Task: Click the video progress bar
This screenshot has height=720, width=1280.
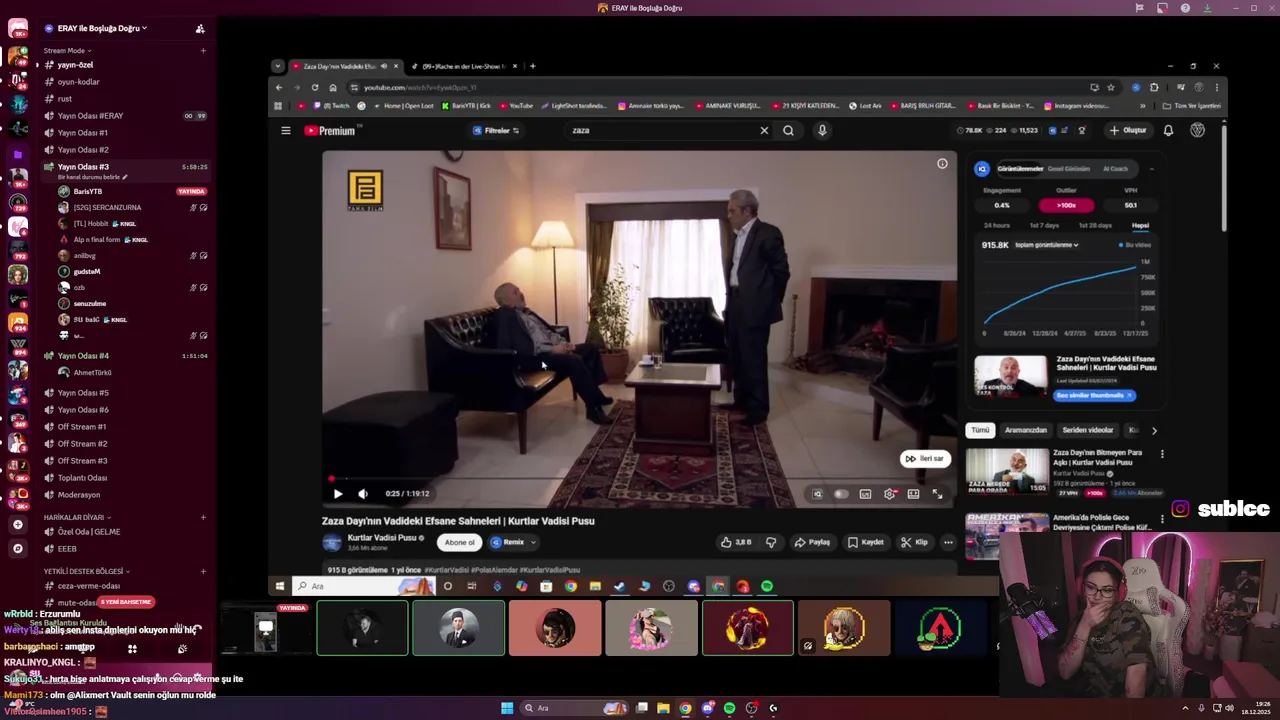Action: coord(640,479)
